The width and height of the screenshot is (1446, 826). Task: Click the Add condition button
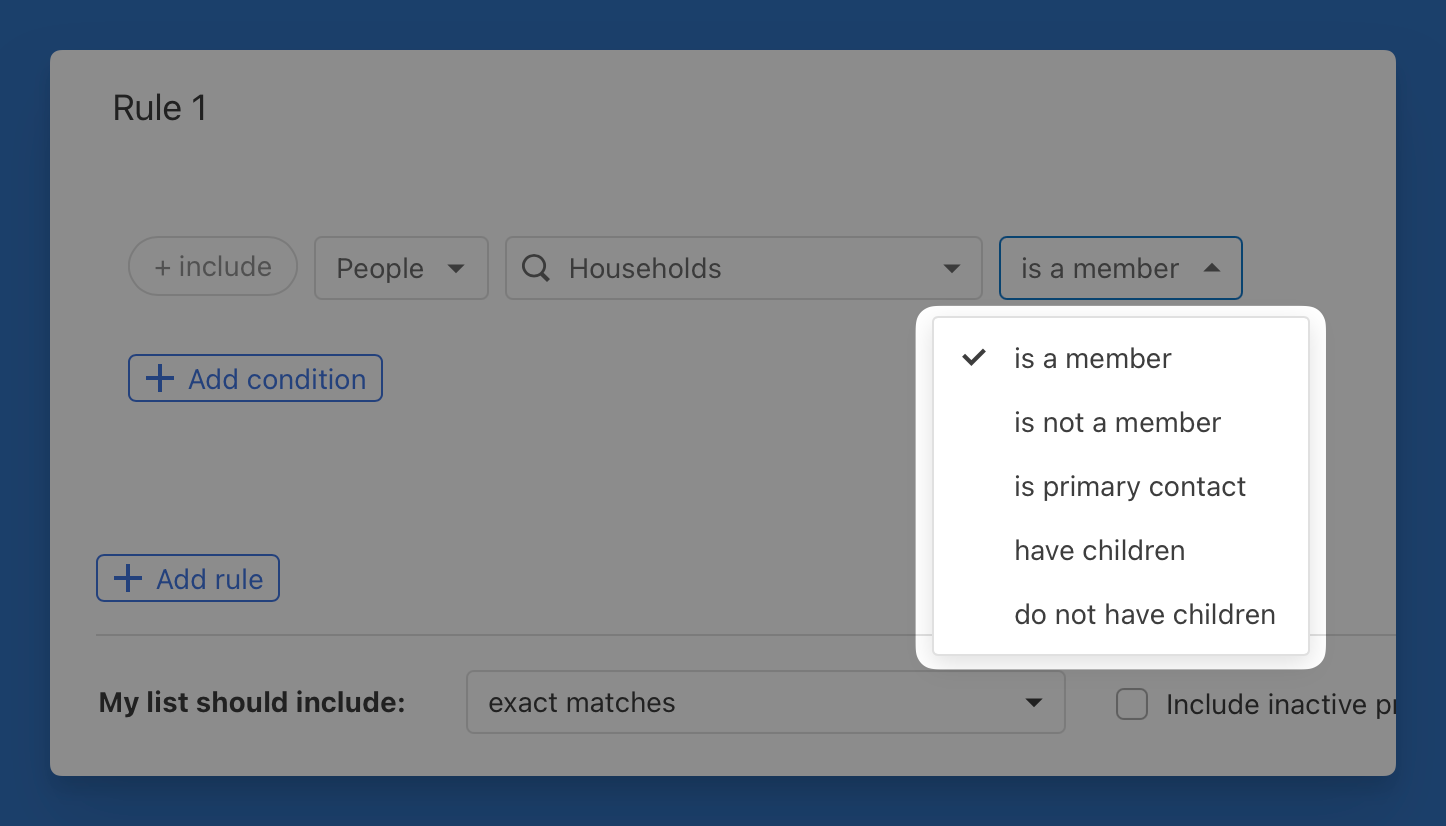coord(255,379)
